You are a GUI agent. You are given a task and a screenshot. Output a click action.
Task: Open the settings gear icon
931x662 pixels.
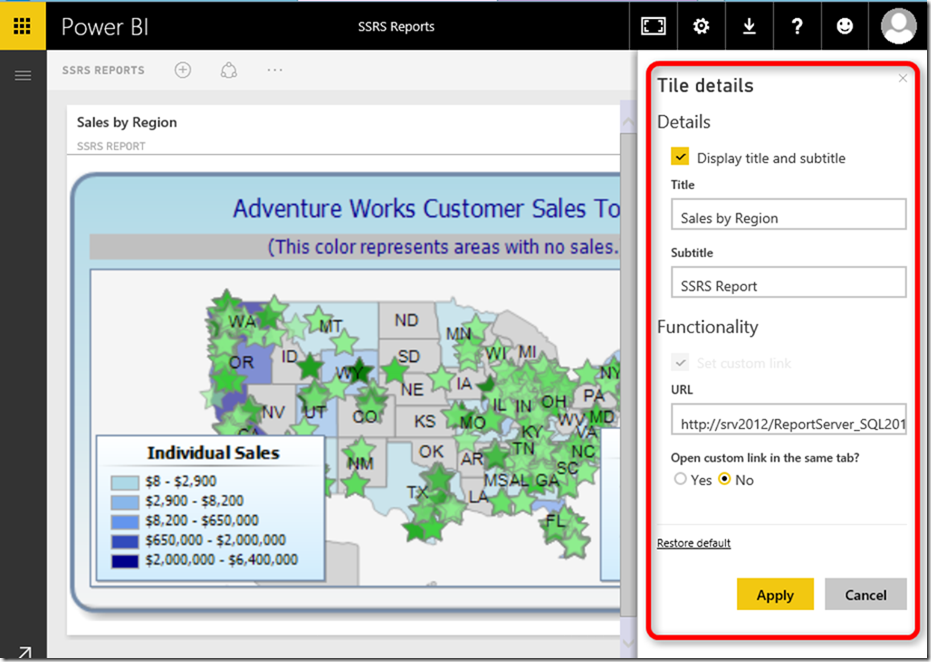(x=701, y=26)
